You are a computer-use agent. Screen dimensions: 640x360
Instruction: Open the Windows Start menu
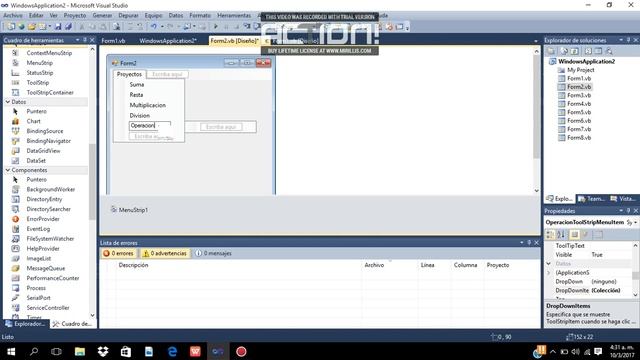[11, 351]
